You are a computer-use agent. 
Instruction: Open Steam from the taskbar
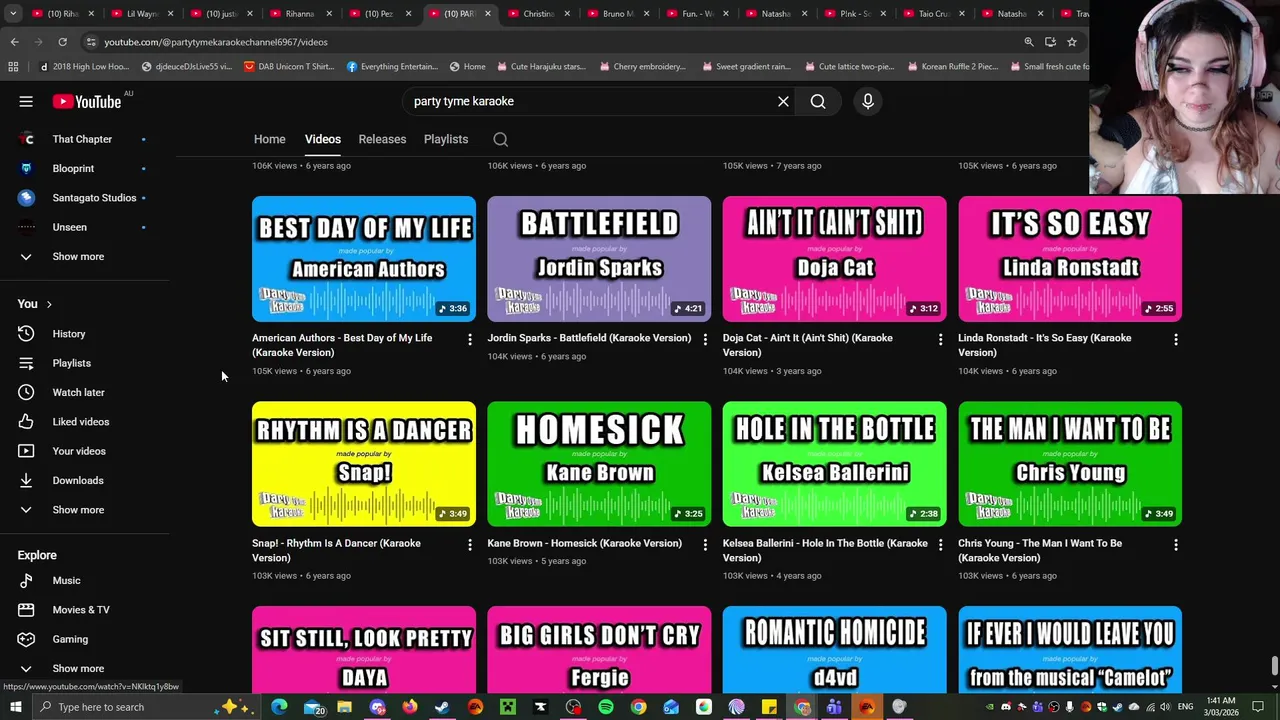coord(442,707)
